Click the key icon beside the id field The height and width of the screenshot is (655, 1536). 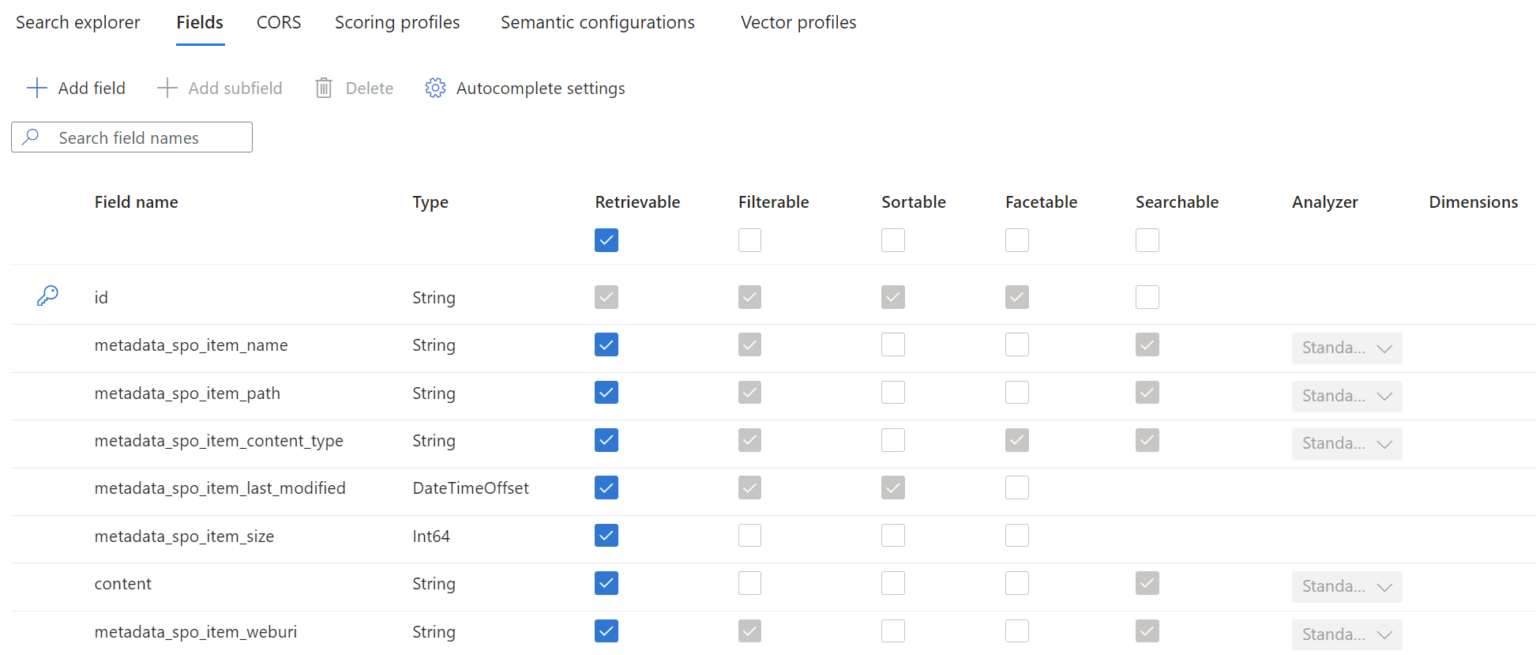[47, 294]
